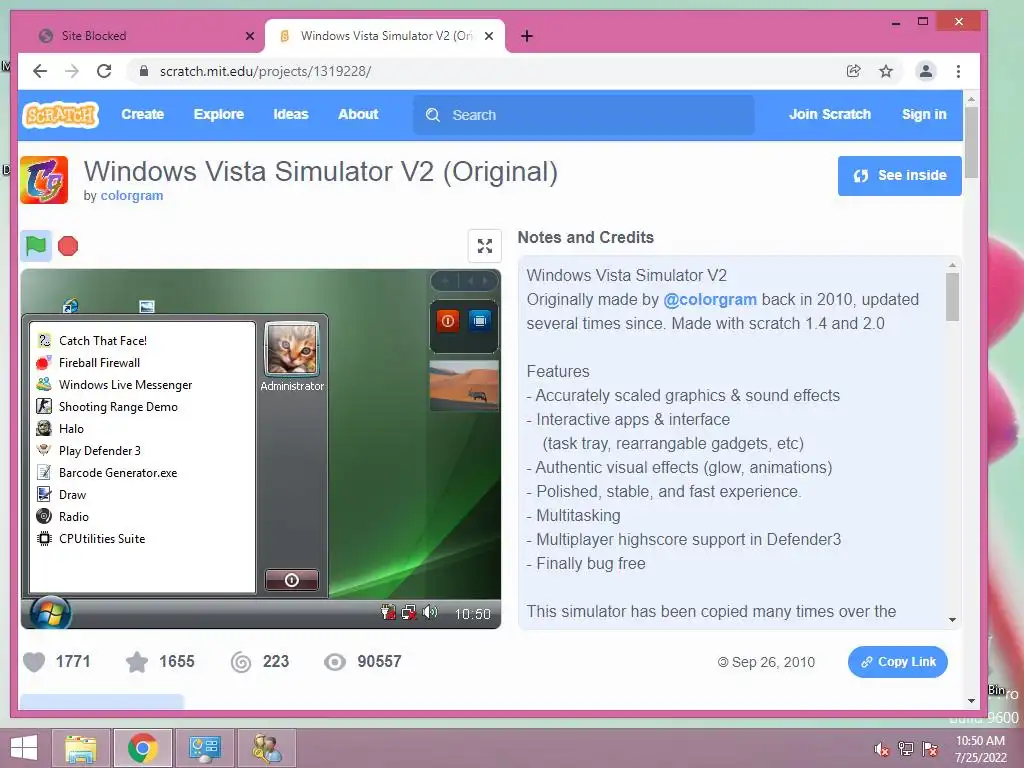Favorite the project with the star
Screen dimensions: 1024x768
136,662
